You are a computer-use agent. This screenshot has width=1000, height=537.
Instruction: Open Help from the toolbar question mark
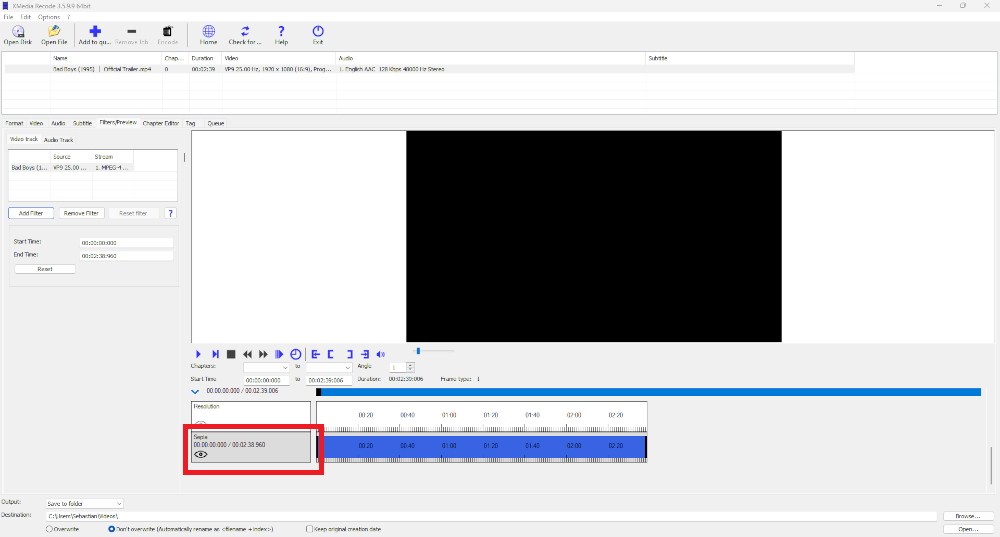[x=281, y=31]
